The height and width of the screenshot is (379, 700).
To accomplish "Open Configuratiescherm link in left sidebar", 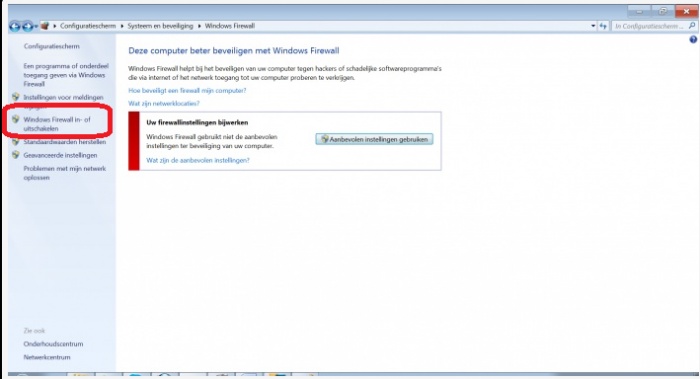I will tap(51, 46).
